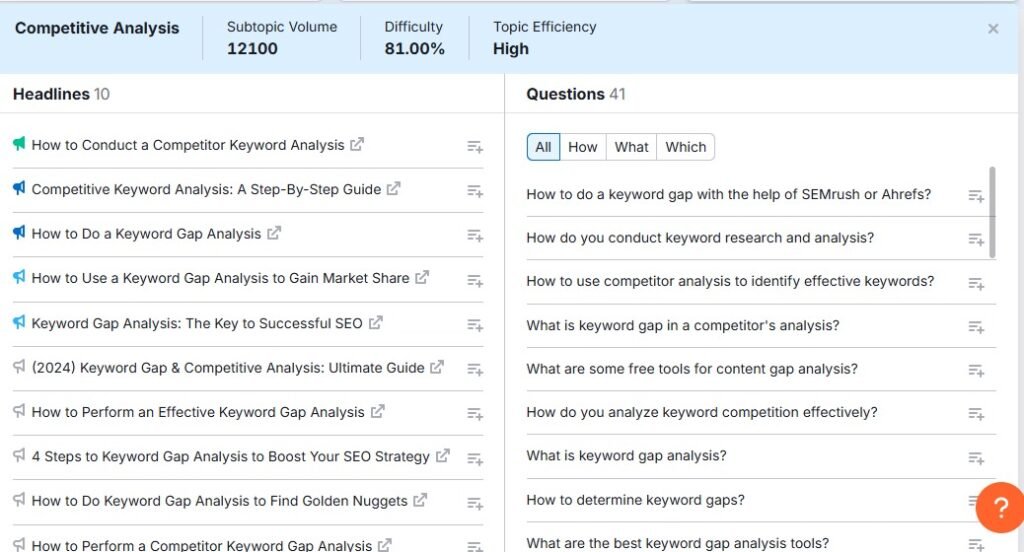1024x552 pixels.
Task: Filter questions by Which
Action: tap(686, 147)
